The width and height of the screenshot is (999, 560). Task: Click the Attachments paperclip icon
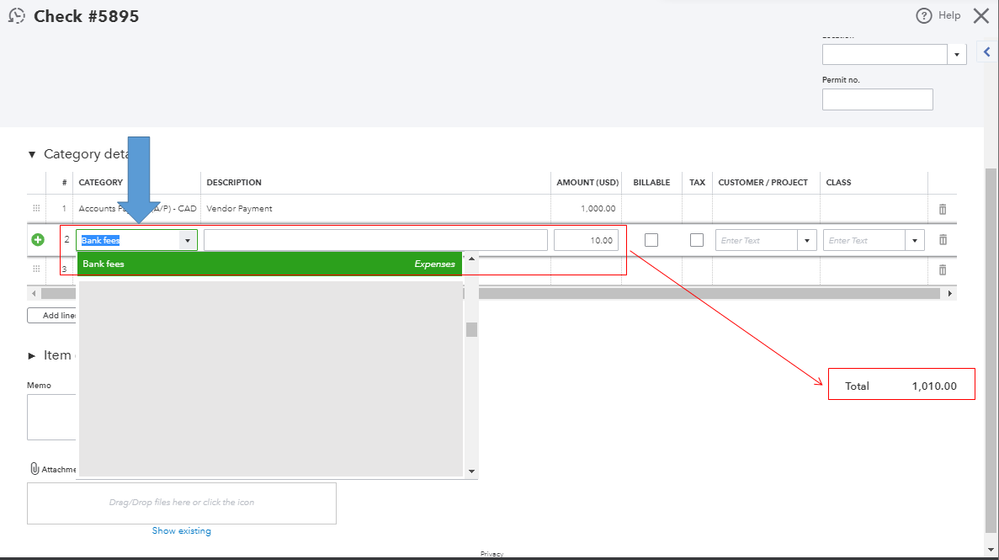(34, 469)
